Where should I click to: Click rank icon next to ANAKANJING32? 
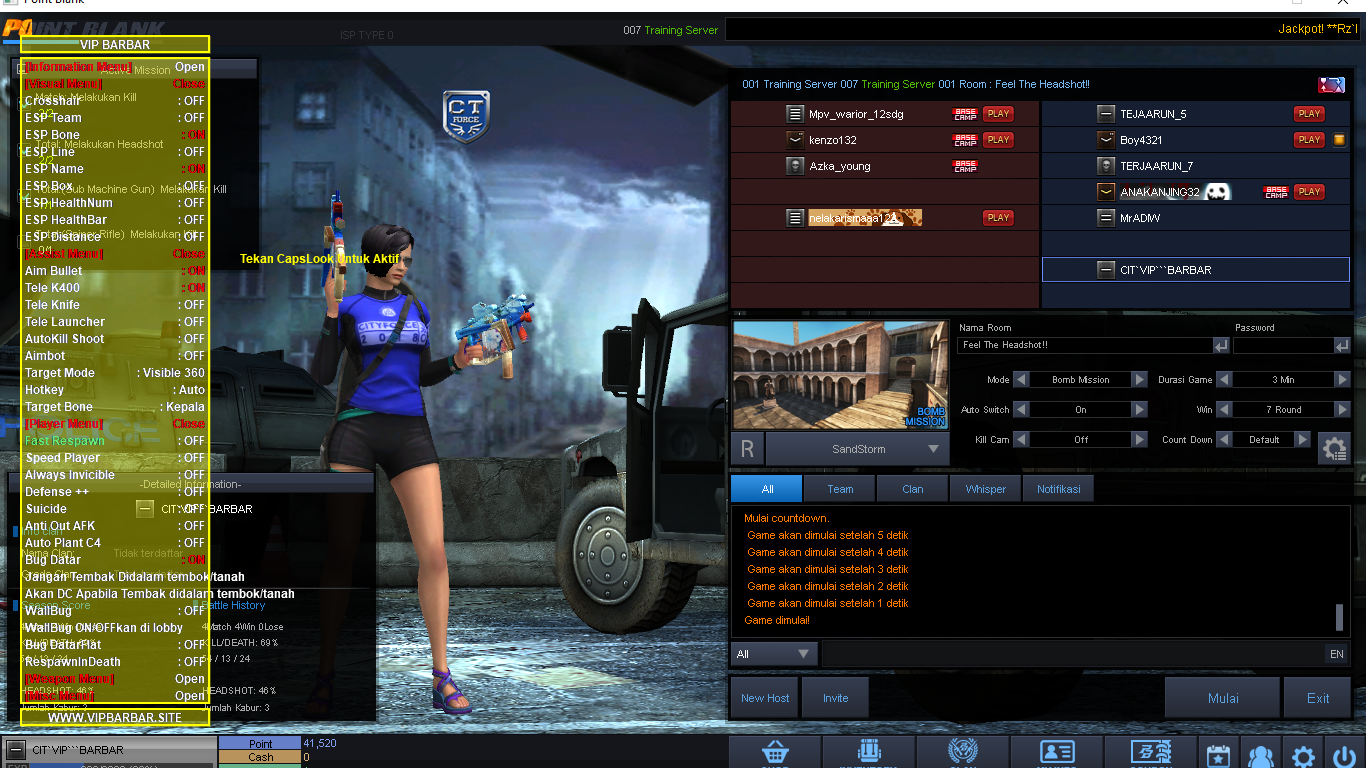tap(1106, 192)
